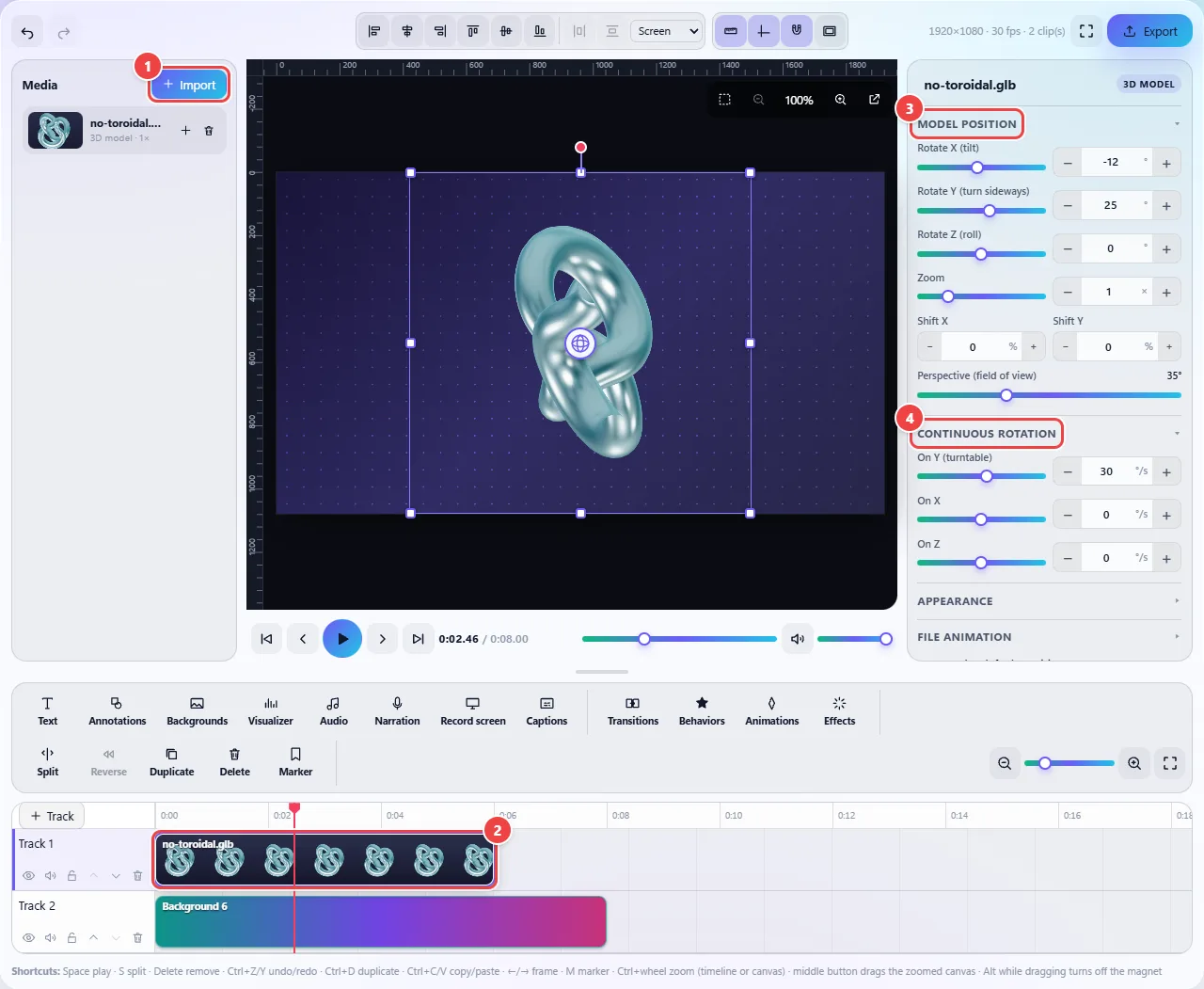
Task: Zoom in the canvas preview
Action: click(841, 100)
